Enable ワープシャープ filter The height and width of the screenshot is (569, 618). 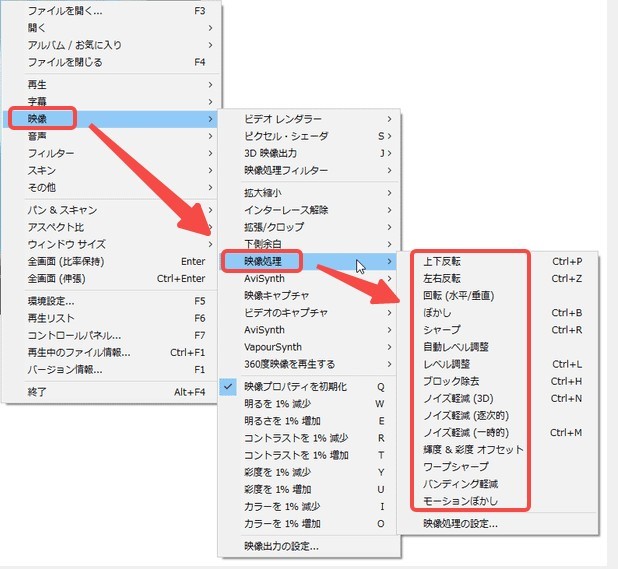(x=498, y=467)
